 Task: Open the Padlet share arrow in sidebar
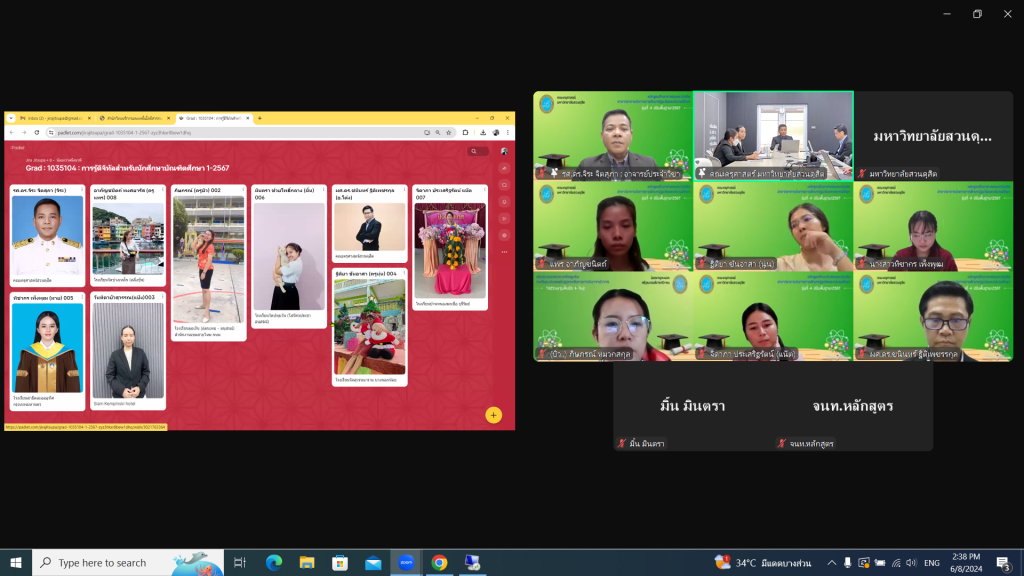coord(504,168)
